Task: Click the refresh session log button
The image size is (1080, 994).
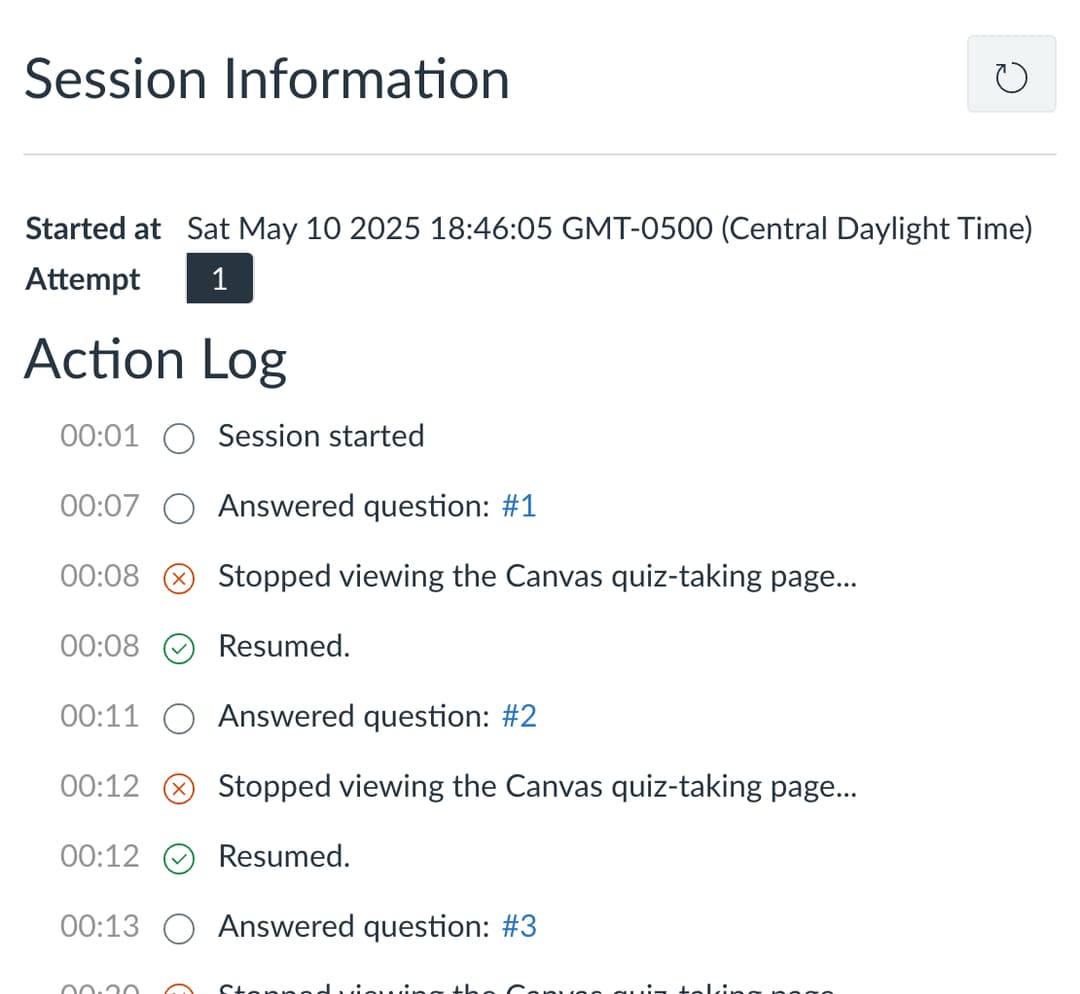Action: coord(1011,75)
